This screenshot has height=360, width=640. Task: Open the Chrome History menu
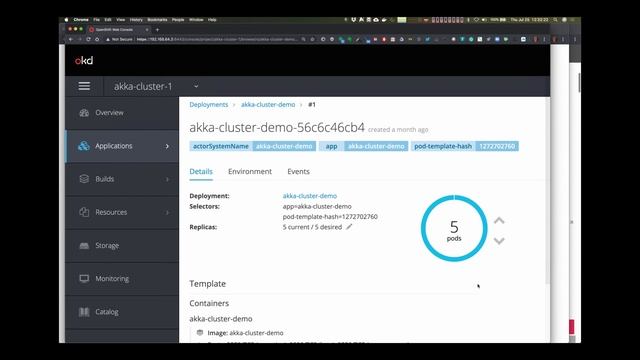pyautogui.click(x=136, y=20)
